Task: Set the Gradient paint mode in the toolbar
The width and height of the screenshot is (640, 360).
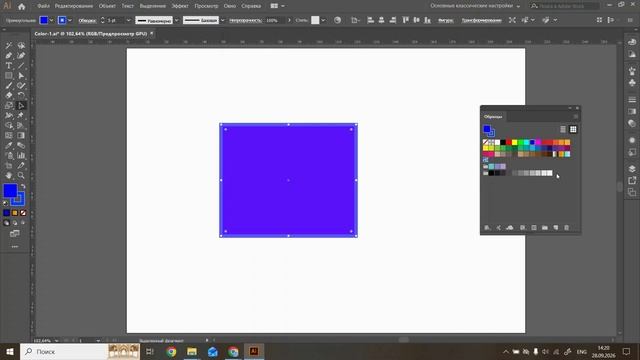Action: [x=15, y=213]
